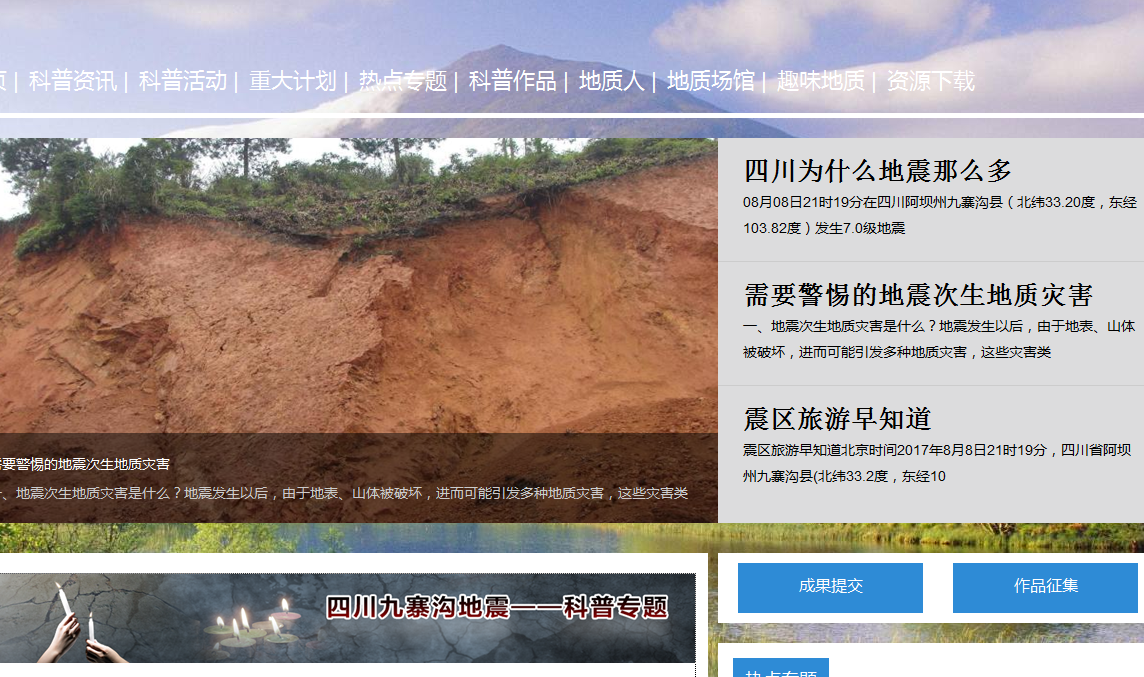Open 热点专题 in the top navigation

pyautogui.click(x=403, y=81)
